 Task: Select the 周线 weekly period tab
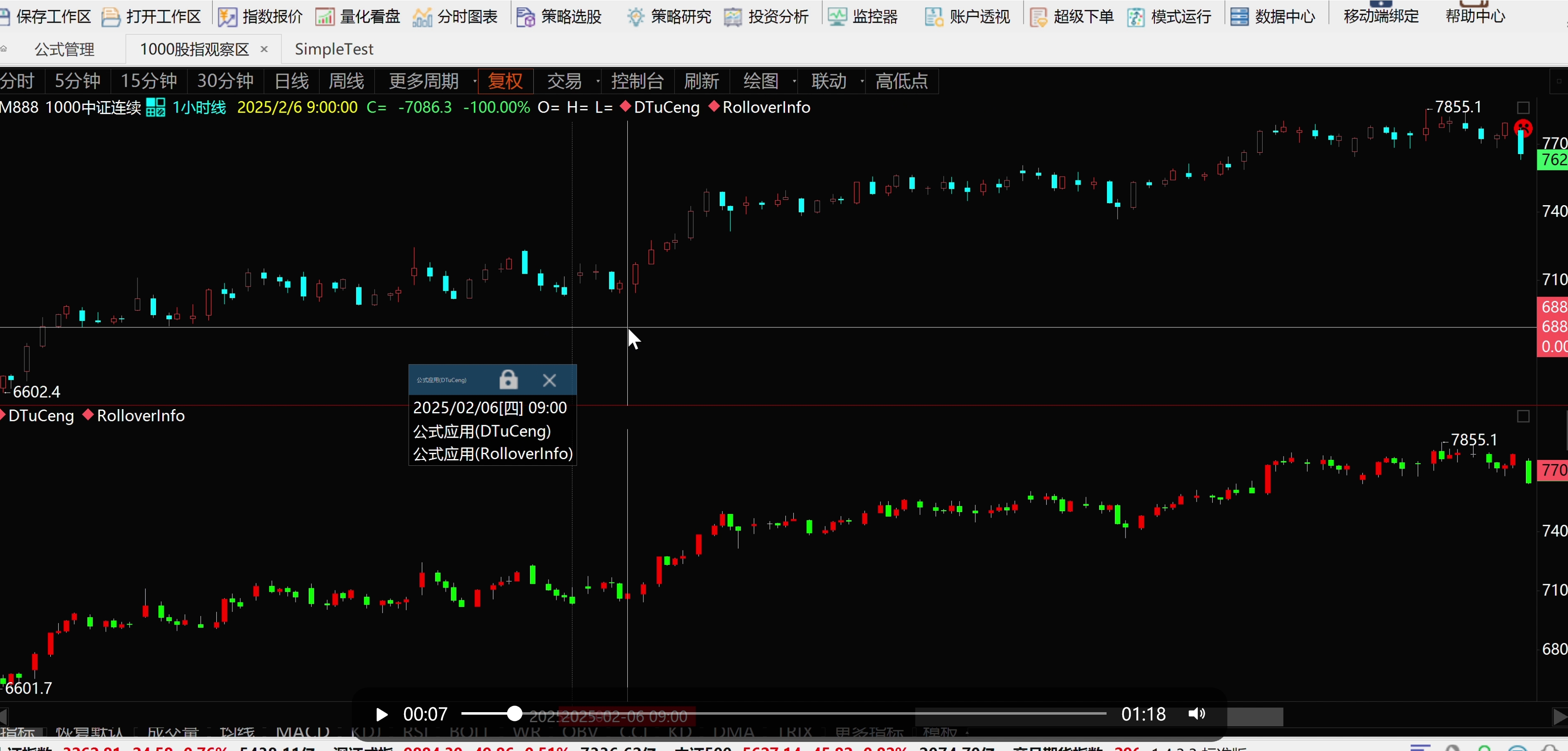click(346, 81)
